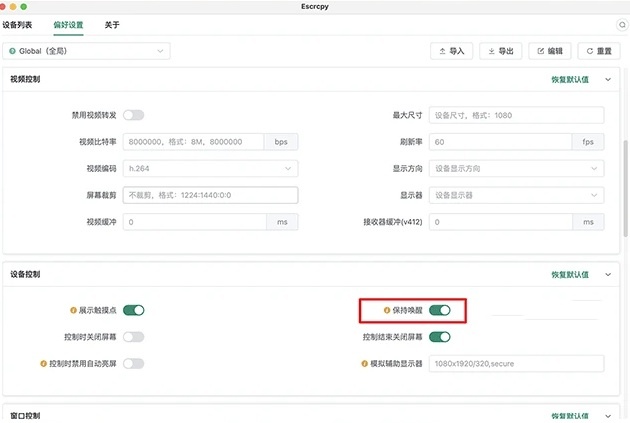The image size is (630, 423).
Task: Click 恢复默认值 in 窗口控制 section
Action: tap(570, 416)
